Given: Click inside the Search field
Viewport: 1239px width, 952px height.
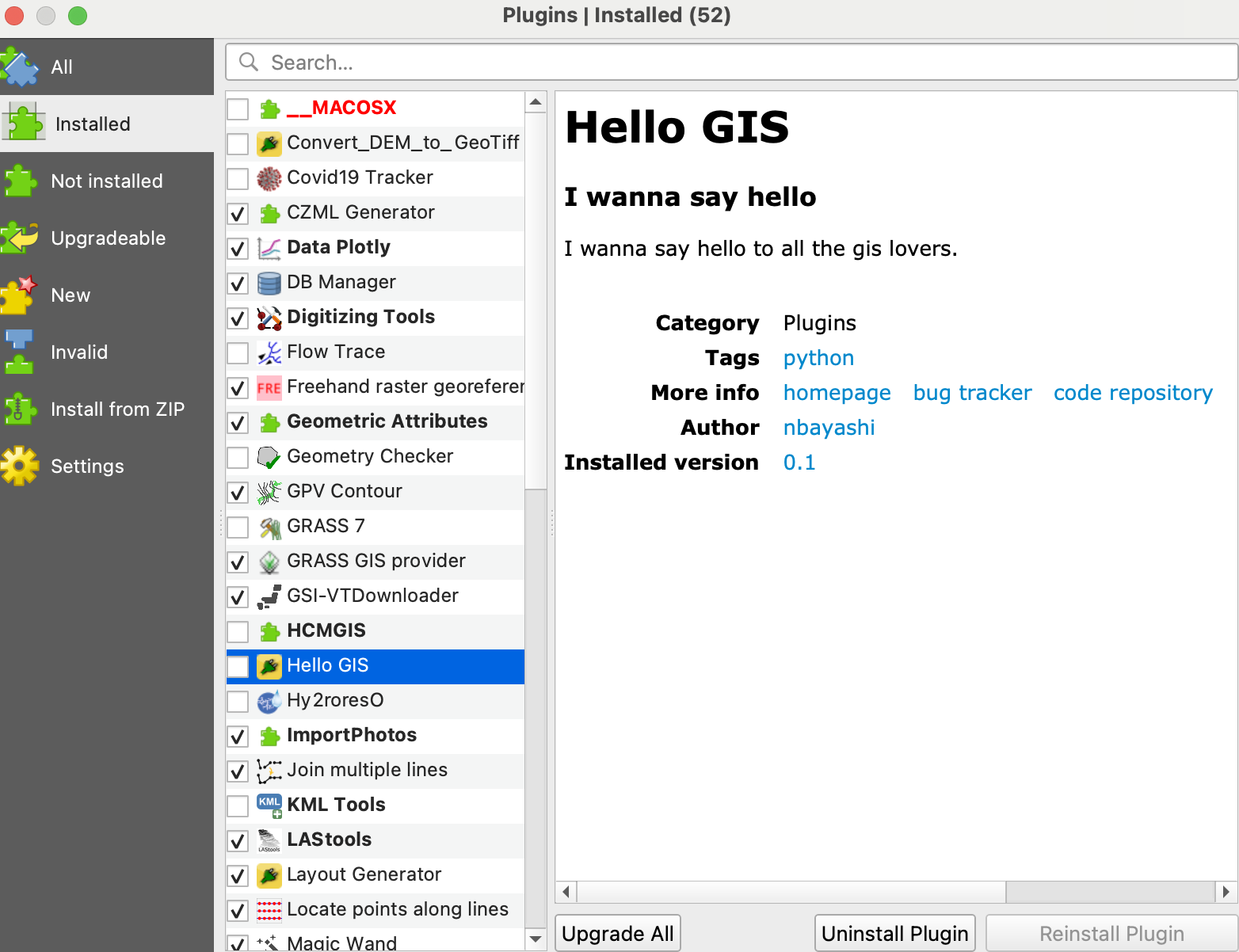Looking at the screenshot, I should pos(555,62).
